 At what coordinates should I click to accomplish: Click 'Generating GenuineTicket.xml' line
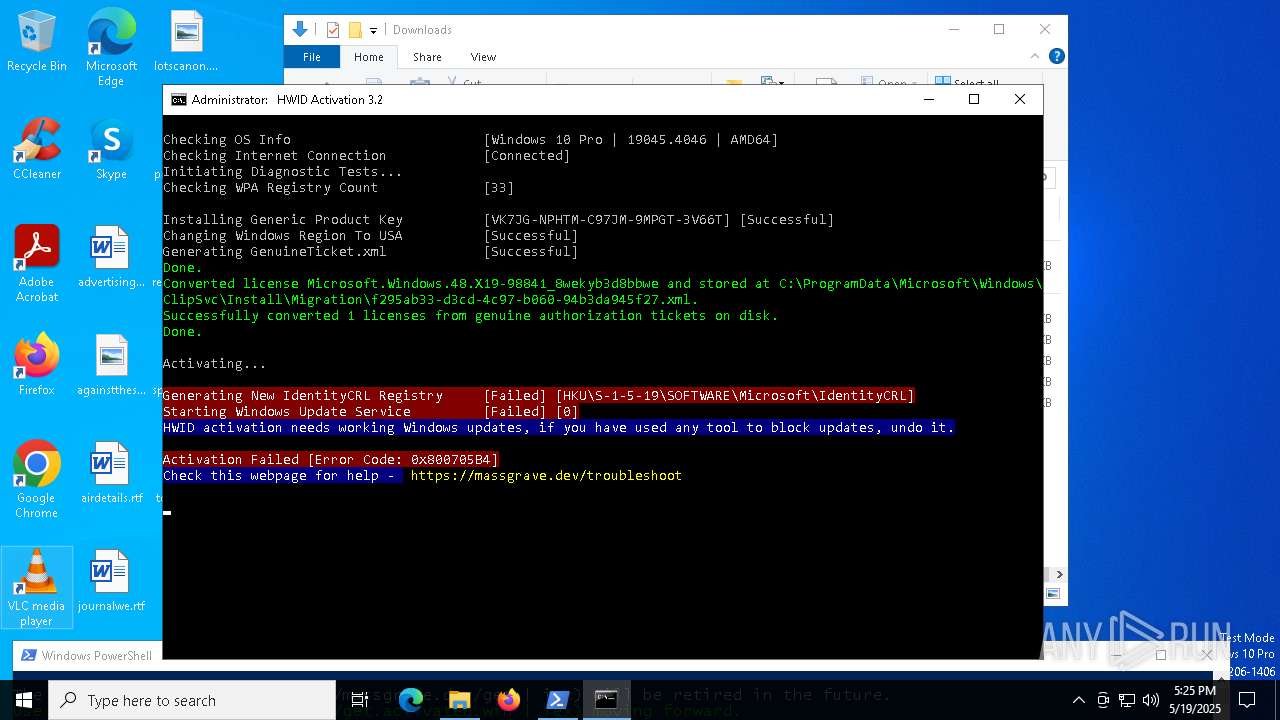point(371,251)
